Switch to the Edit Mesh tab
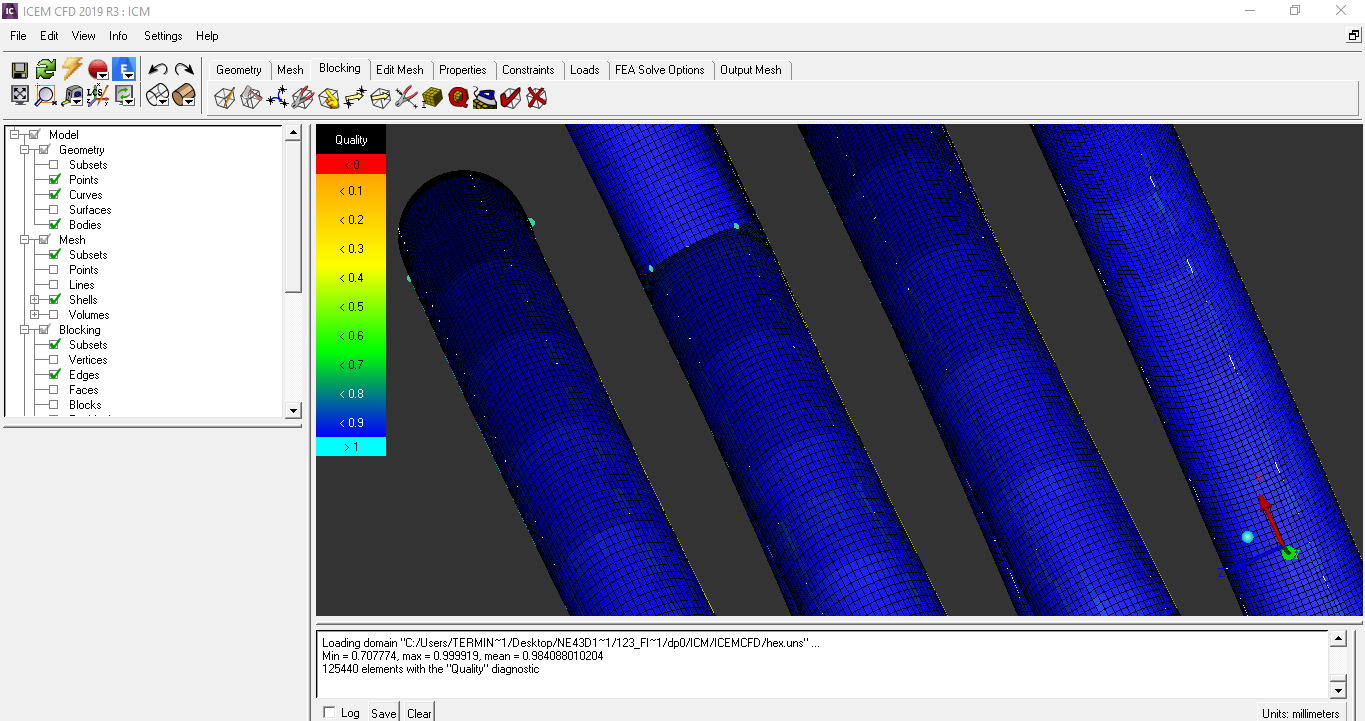 (x=399, y=70)
